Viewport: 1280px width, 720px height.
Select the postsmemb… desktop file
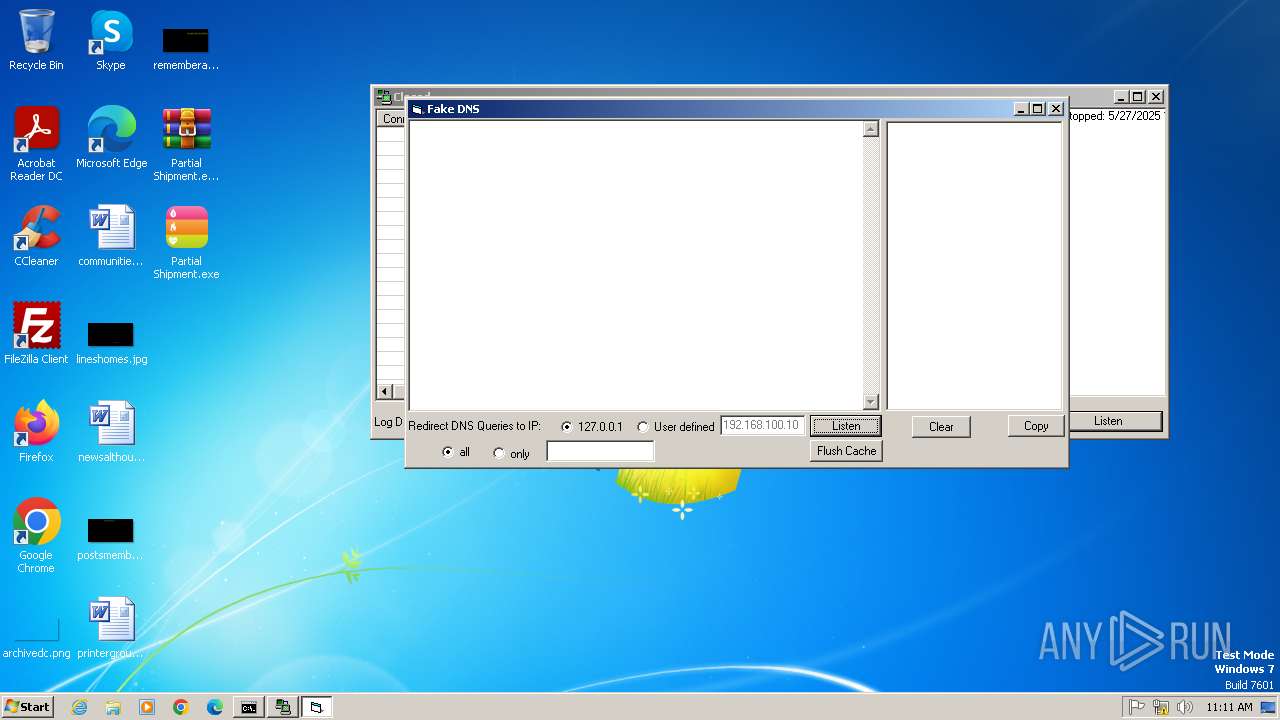tap(111, 538)
